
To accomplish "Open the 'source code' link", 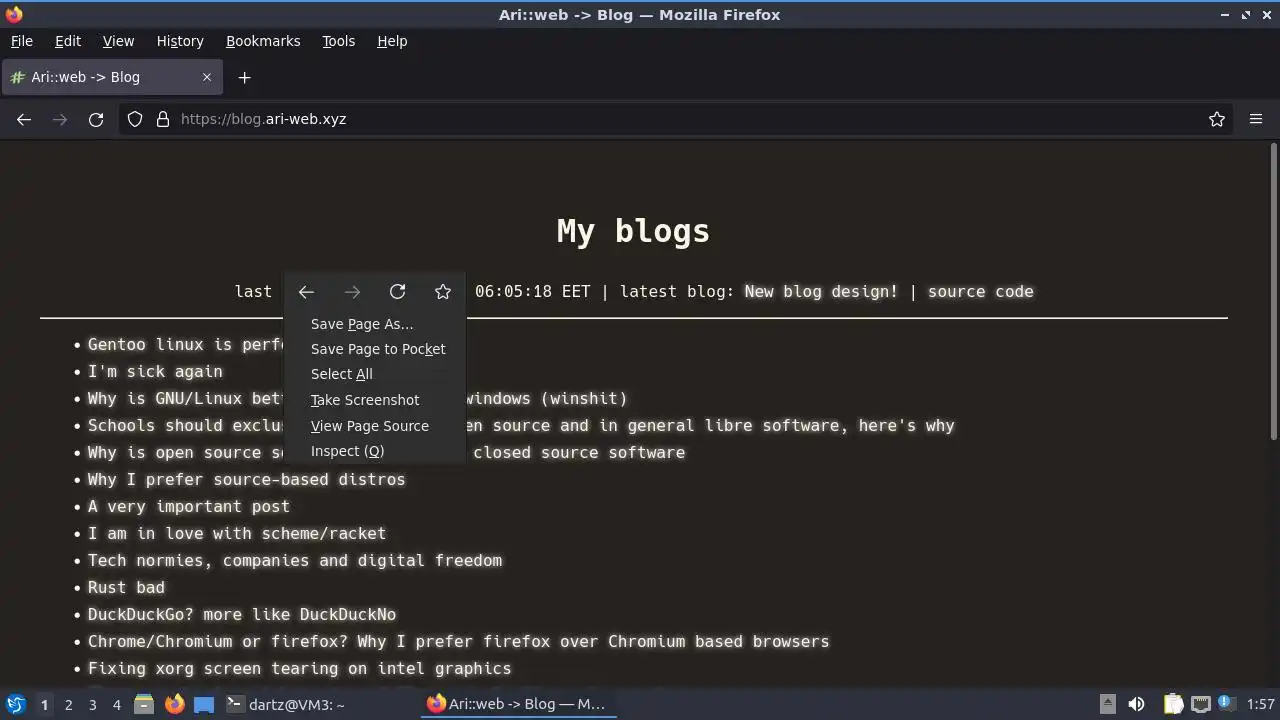I will tap(980, 292).
